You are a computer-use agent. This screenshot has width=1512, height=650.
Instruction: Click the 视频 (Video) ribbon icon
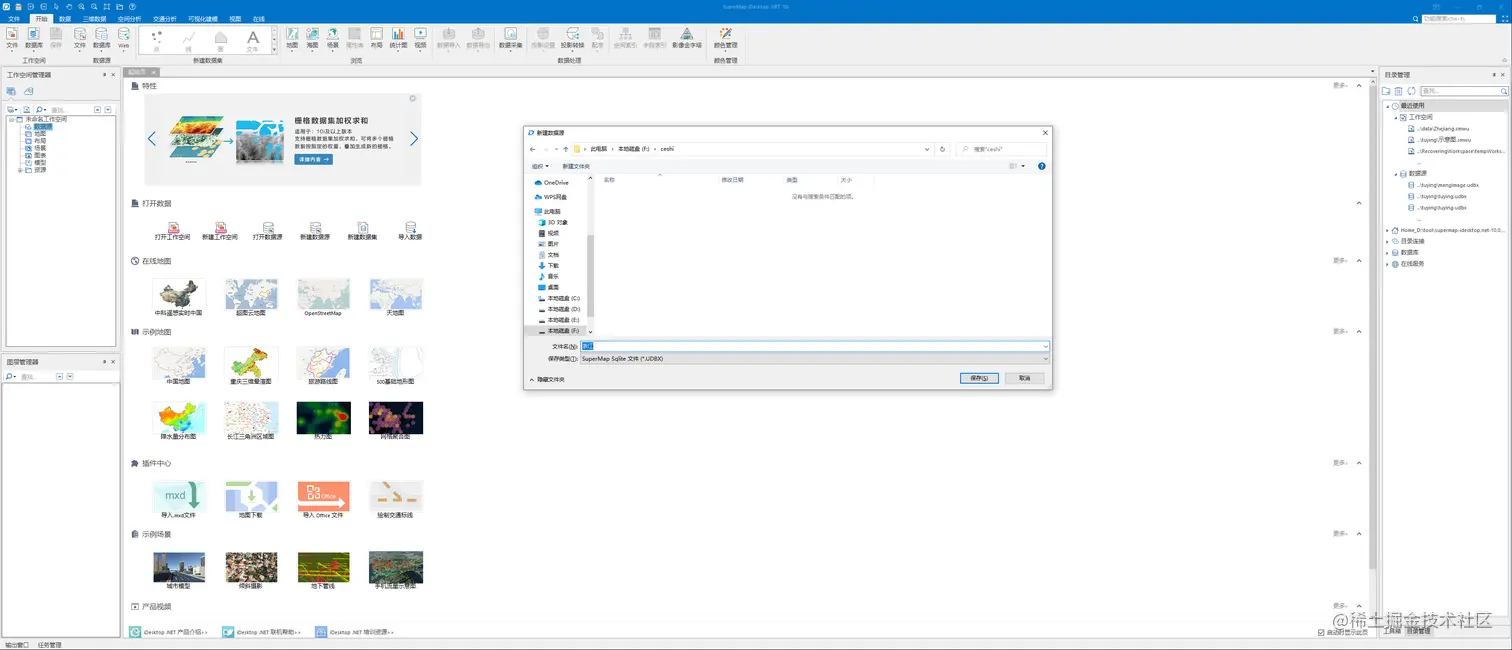(x=420, y=37)
